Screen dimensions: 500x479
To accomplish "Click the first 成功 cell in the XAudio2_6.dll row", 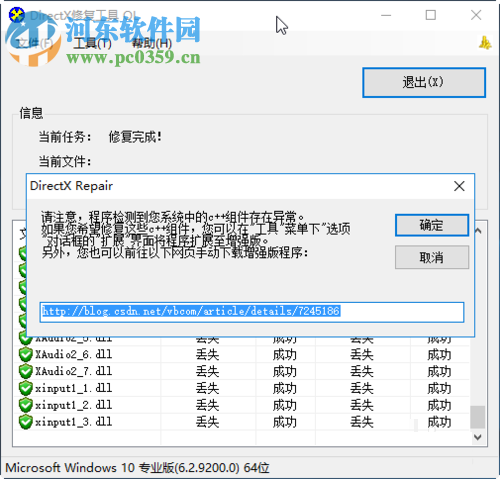I will (285, 354).
